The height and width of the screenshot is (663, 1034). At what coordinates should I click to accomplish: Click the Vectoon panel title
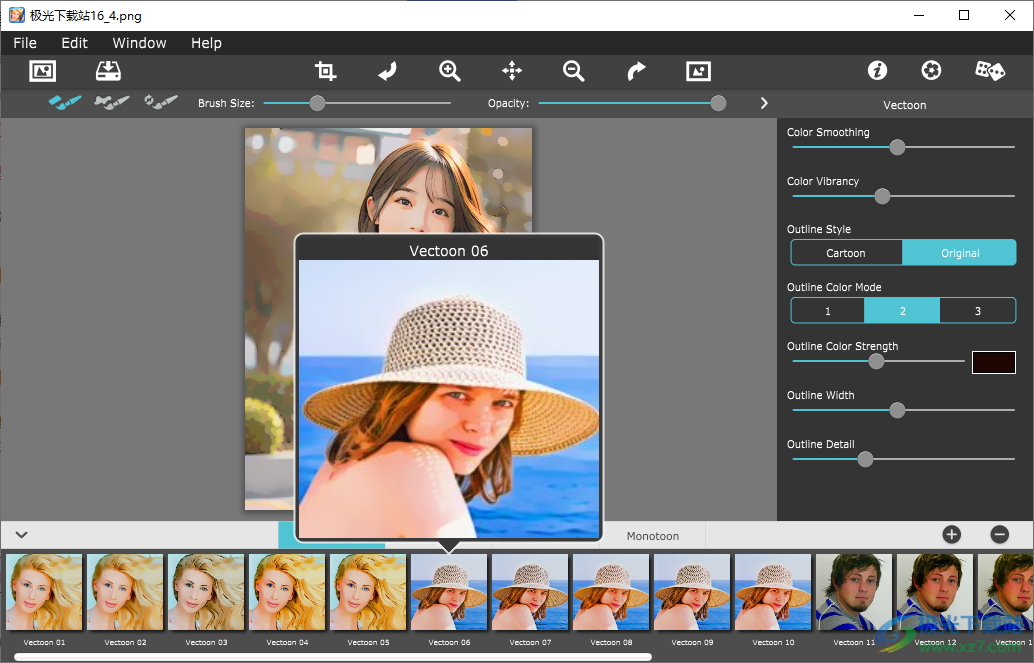pyautogui.click(x=905, y=105)
